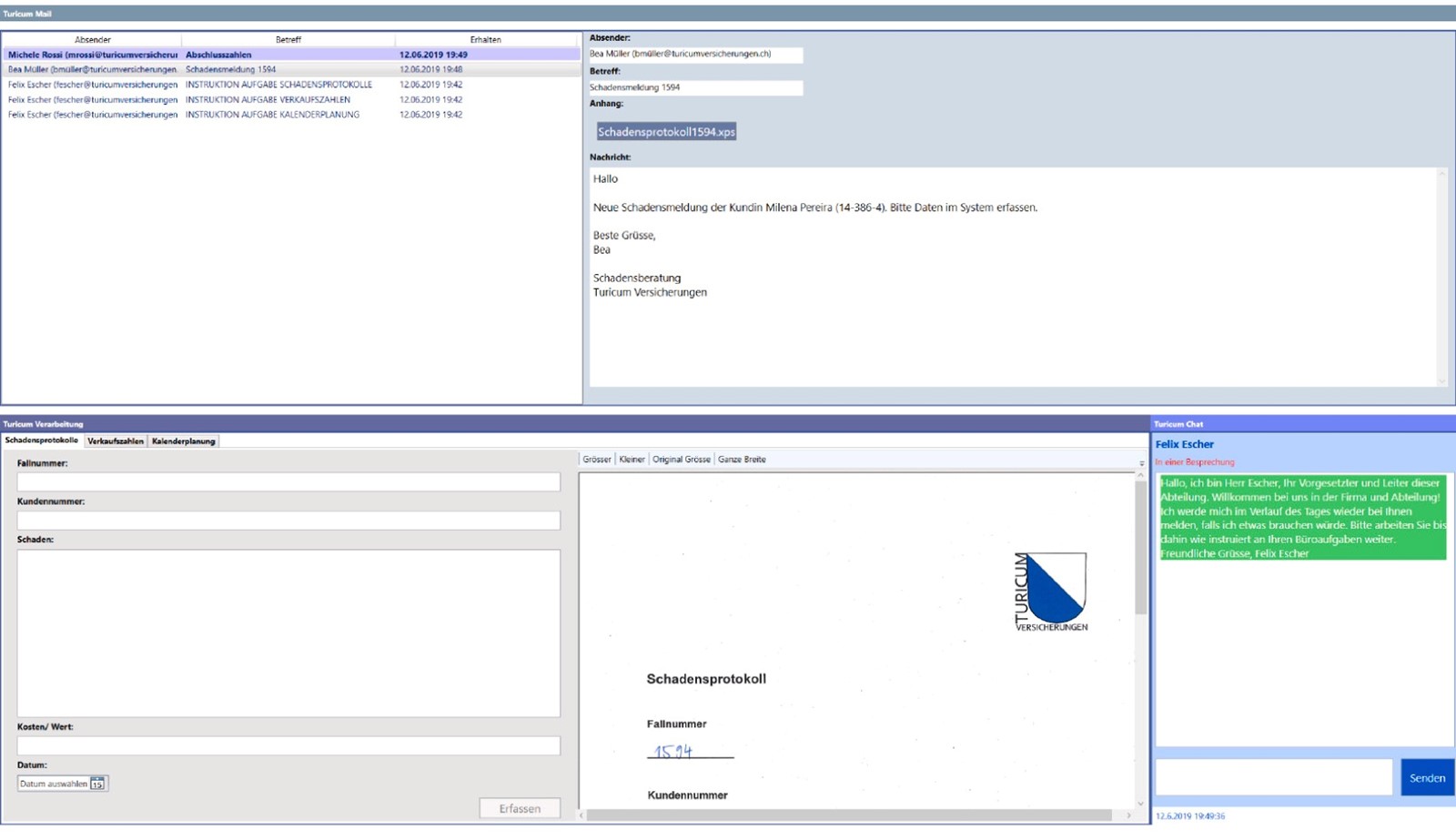Viewport: 1456px width, 840px height.
Task: Shrink document with Kleiner button
Action: tap(632, 460)
